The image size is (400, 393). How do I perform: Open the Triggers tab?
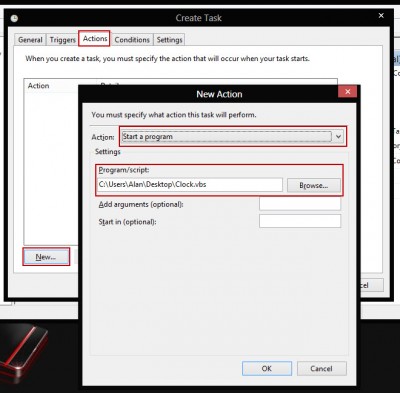click(63, 40)
